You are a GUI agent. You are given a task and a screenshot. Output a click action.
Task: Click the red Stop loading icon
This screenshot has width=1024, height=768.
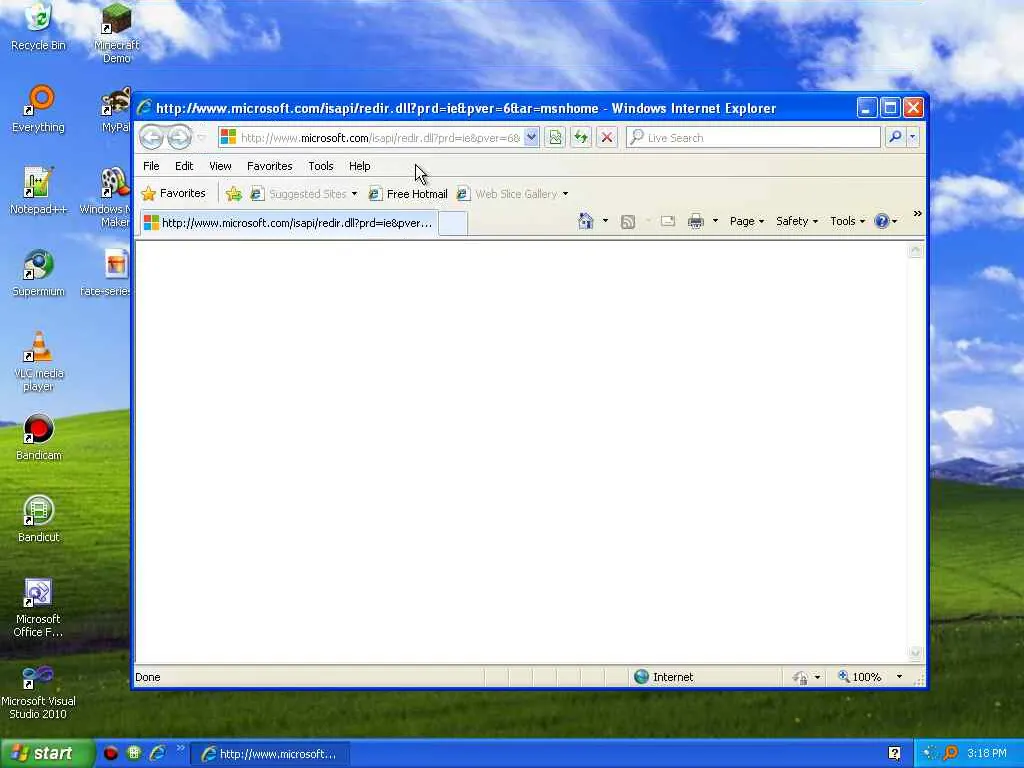(607, 138)
